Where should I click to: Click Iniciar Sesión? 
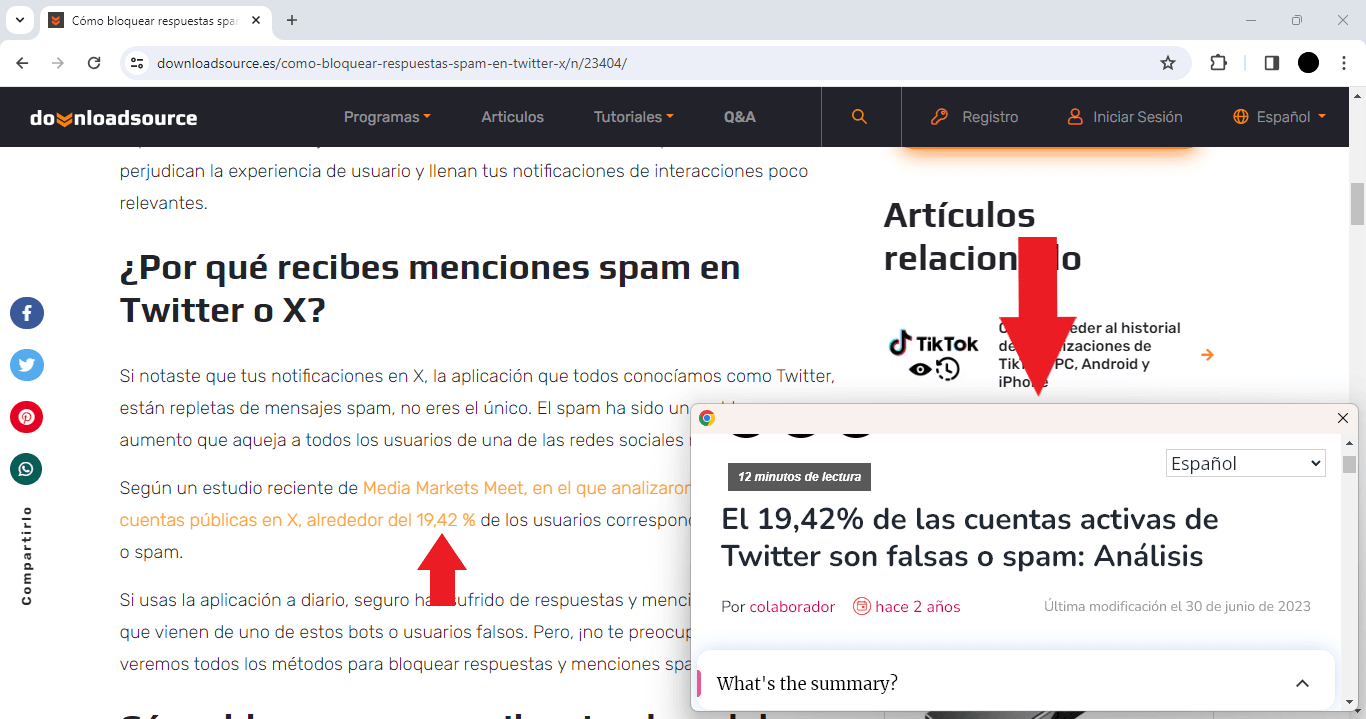click(1125, 117)
